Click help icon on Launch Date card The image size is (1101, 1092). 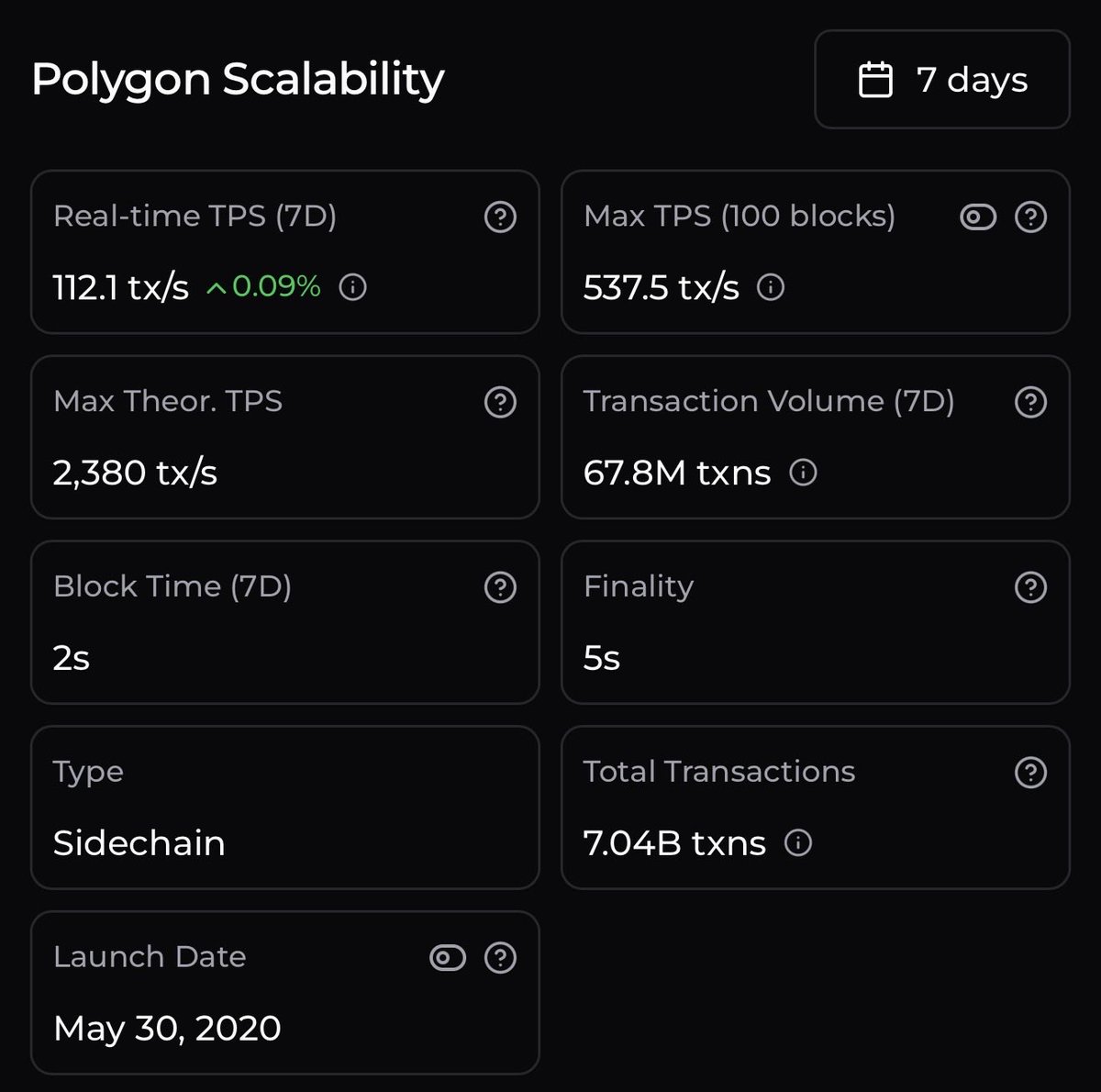pos(500,958)
